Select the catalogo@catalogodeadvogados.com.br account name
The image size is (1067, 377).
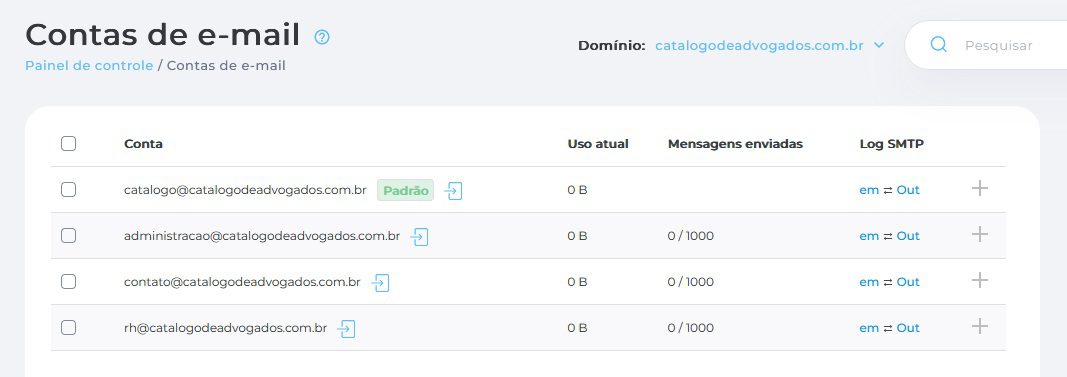point(246,190)
